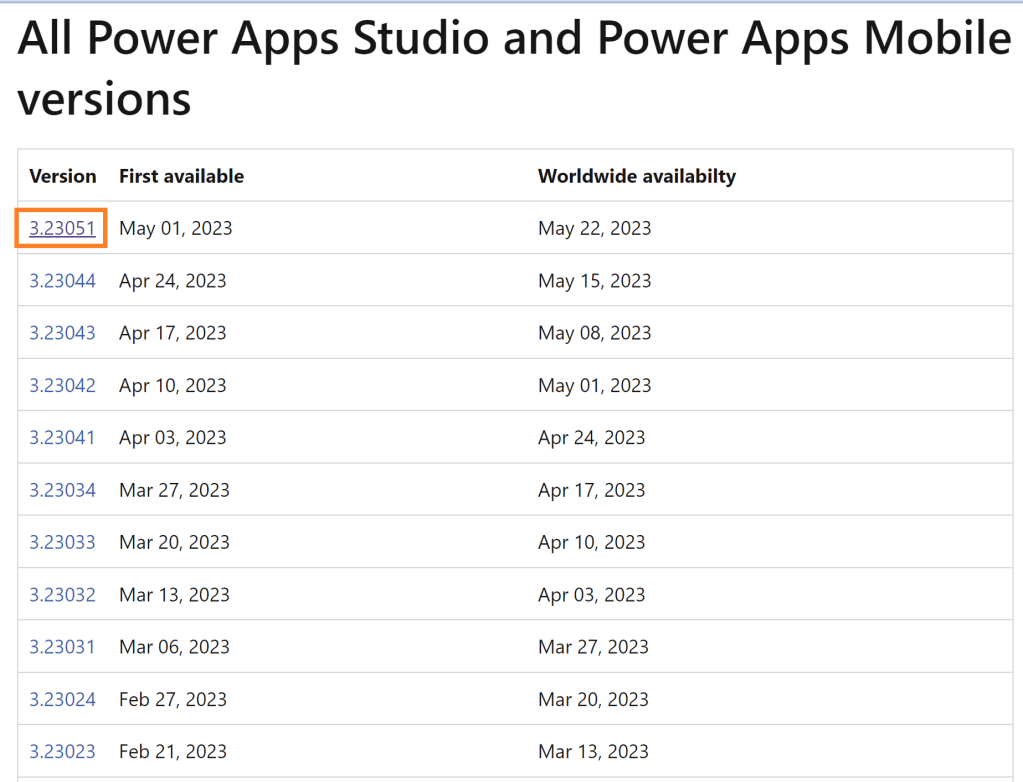
Task: Click the Worldwide availabilty column header
Action: [636, 176]
